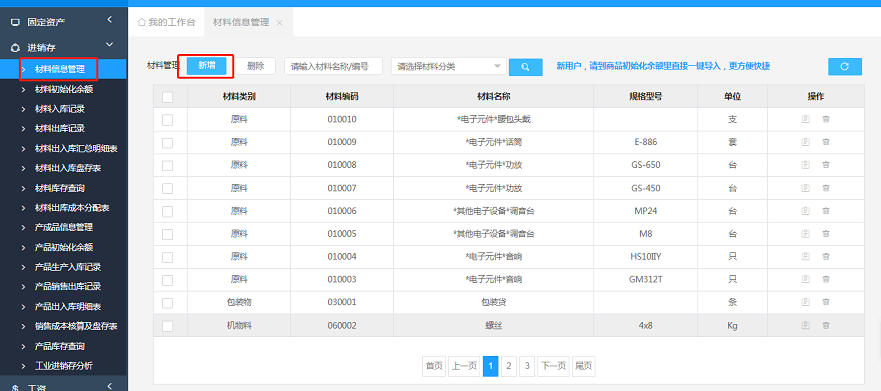This screenshot has height=391, width=881.
Task: Edit the M8 row
Action: coord(805,234)
